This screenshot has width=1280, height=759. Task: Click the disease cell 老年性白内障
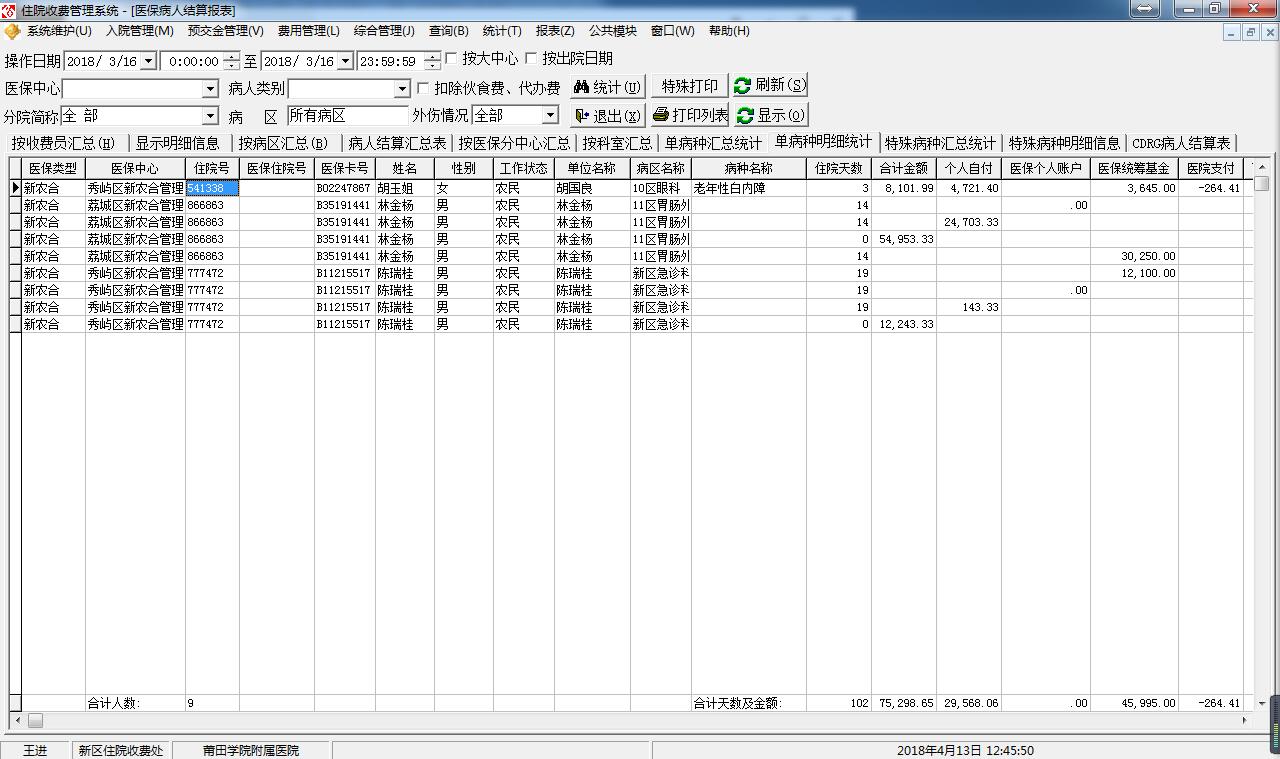pos(749,188)
